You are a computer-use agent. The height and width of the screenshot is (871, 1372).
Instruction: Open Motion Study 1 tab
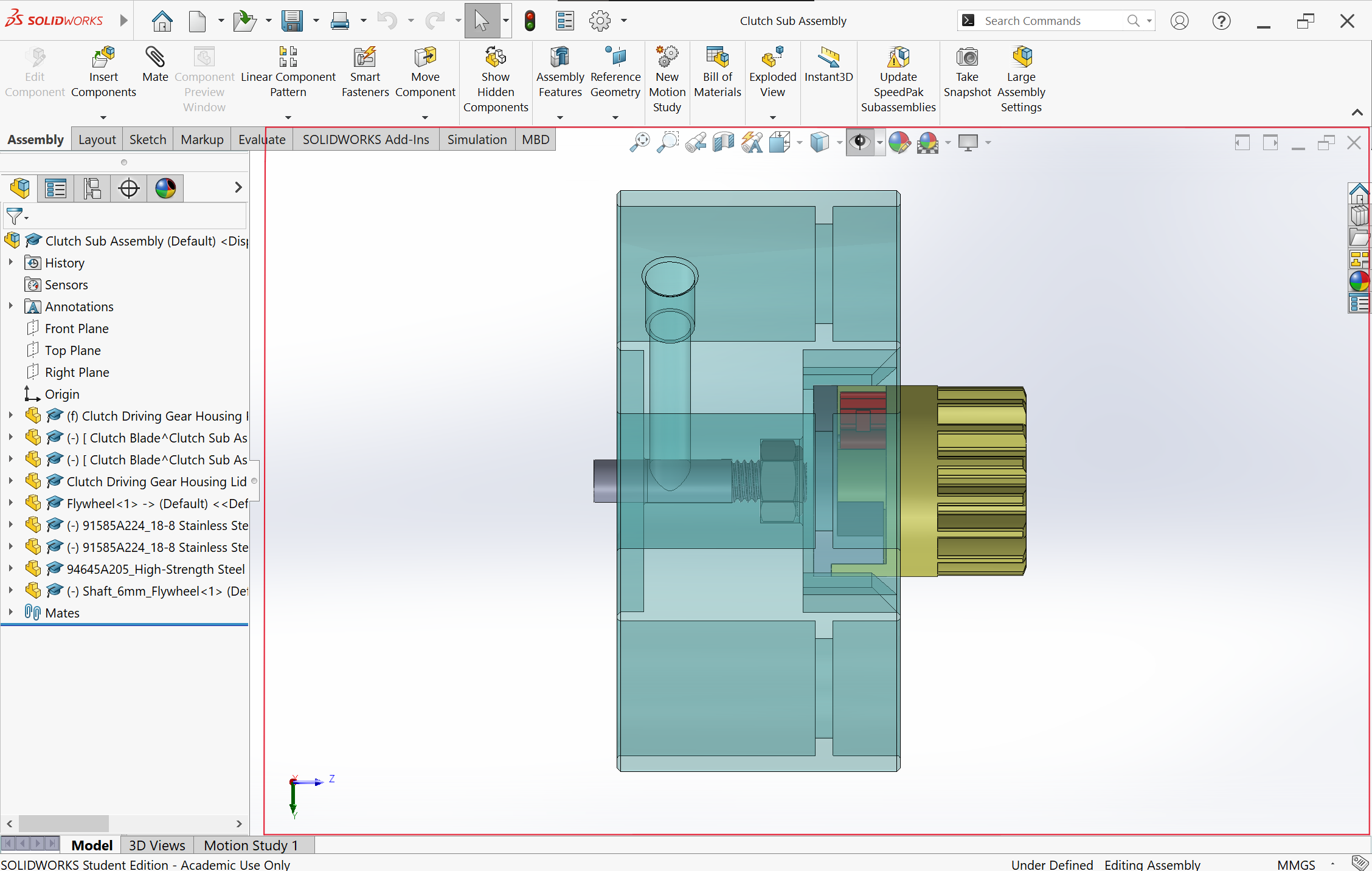pos(251,845)
